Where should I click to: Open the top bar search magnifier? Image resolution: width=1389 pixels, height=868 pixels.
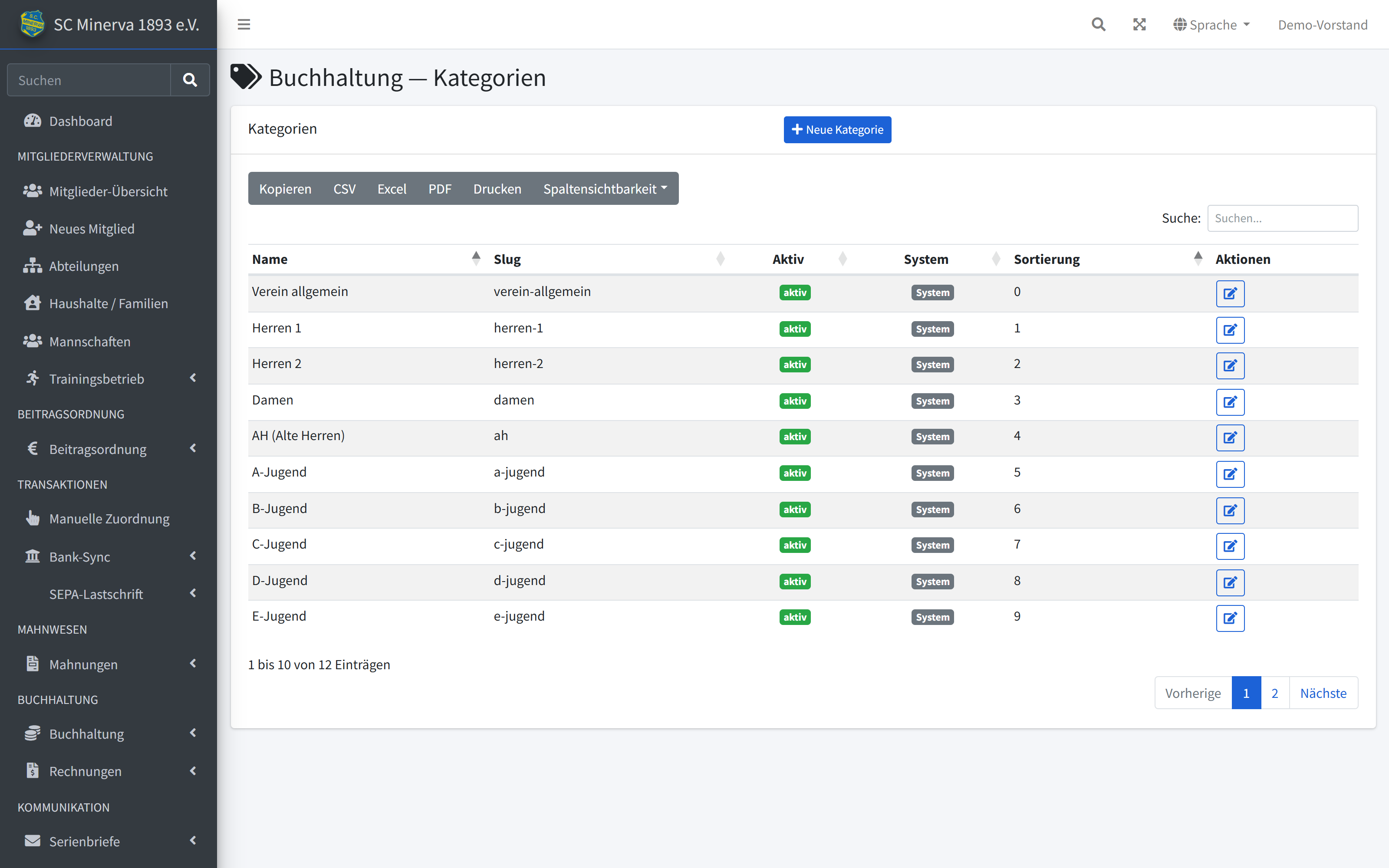[x=1098, y=25]
